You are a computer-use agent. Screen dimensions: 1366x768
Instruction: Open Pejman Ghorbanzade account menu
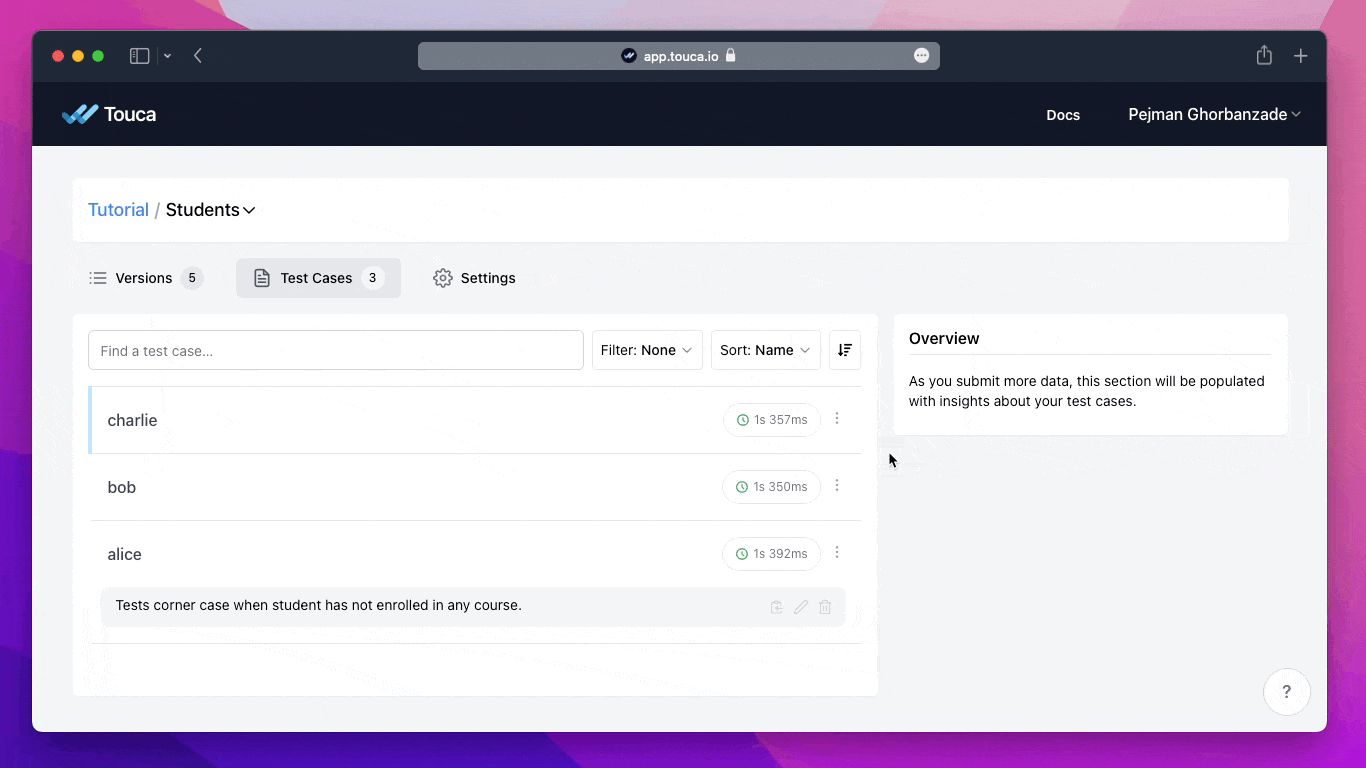click(1214, 114)
